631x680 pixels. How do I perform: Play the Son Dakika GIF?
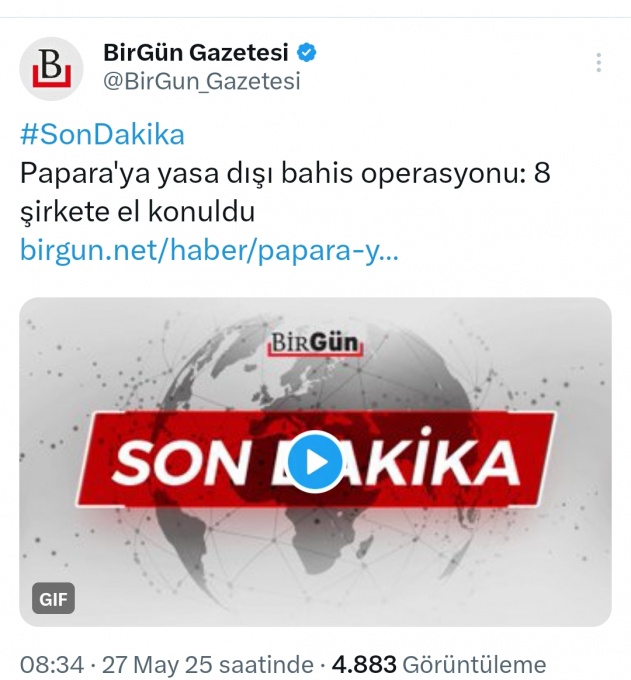[315, 462]
